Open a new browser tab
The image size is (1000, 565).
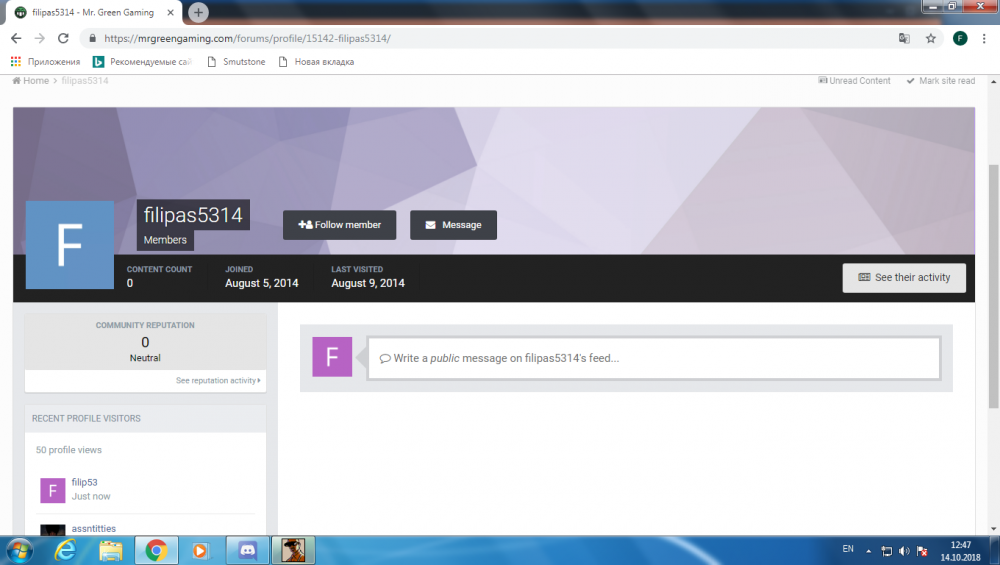click(x=199, y=12)
